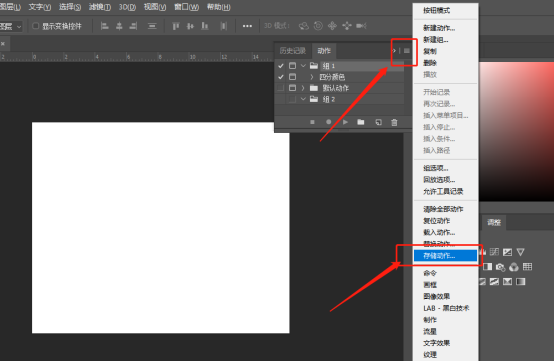Pick a shade in the red color field
The width and height of the screenshot is (554, 361).
[516, 131]
